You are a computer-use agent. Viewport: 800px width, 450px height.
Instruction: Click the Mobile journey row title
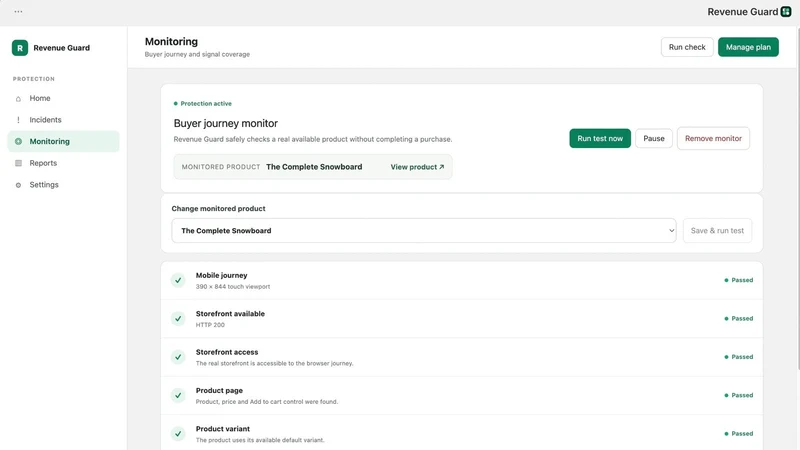221,276
